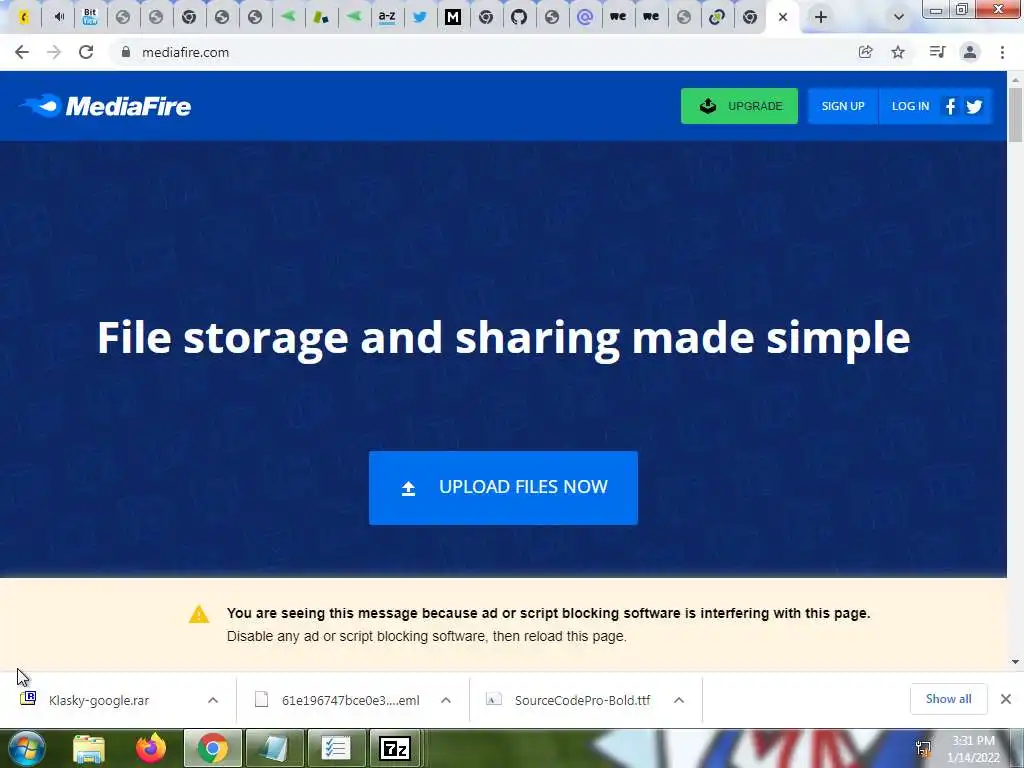Click the scrollbar down arrow

point(1015,662)
